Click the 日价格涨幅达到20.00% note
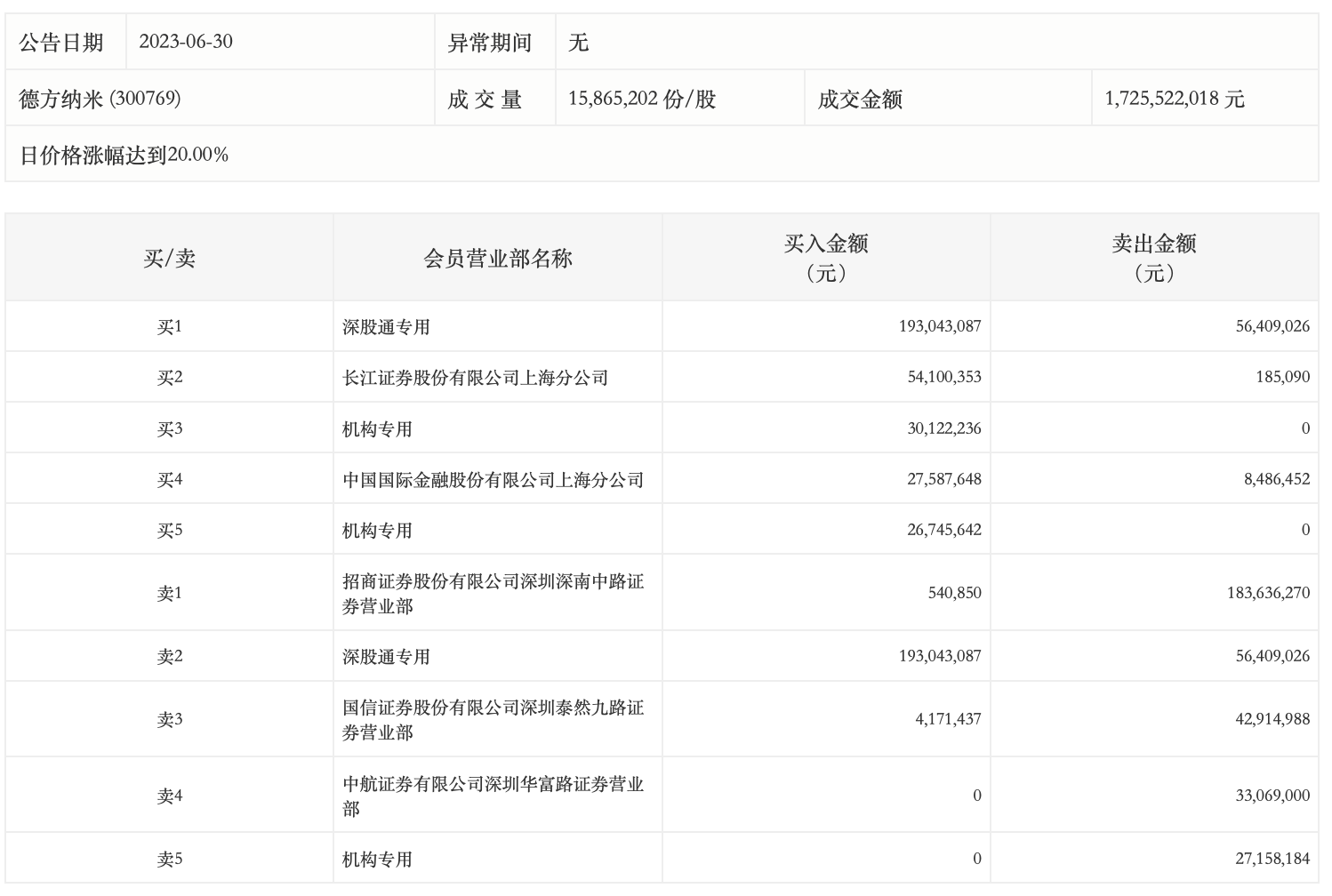The height and width of the screenshot is (896, 1332). coord(124,155)
